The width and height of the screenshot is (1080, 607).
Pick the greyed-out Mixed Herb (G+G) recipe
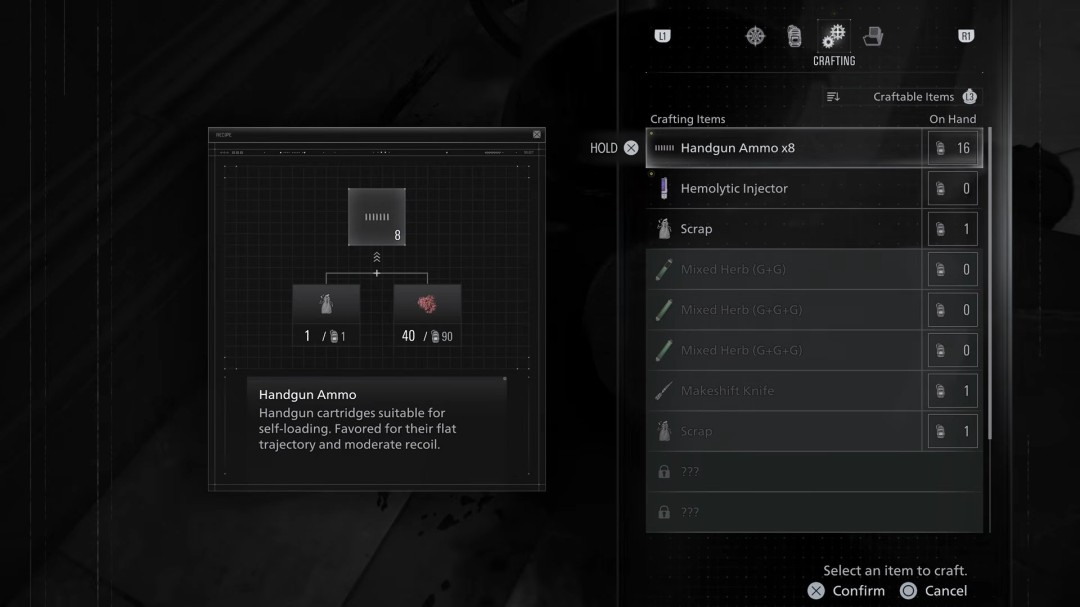coord(785,270)
